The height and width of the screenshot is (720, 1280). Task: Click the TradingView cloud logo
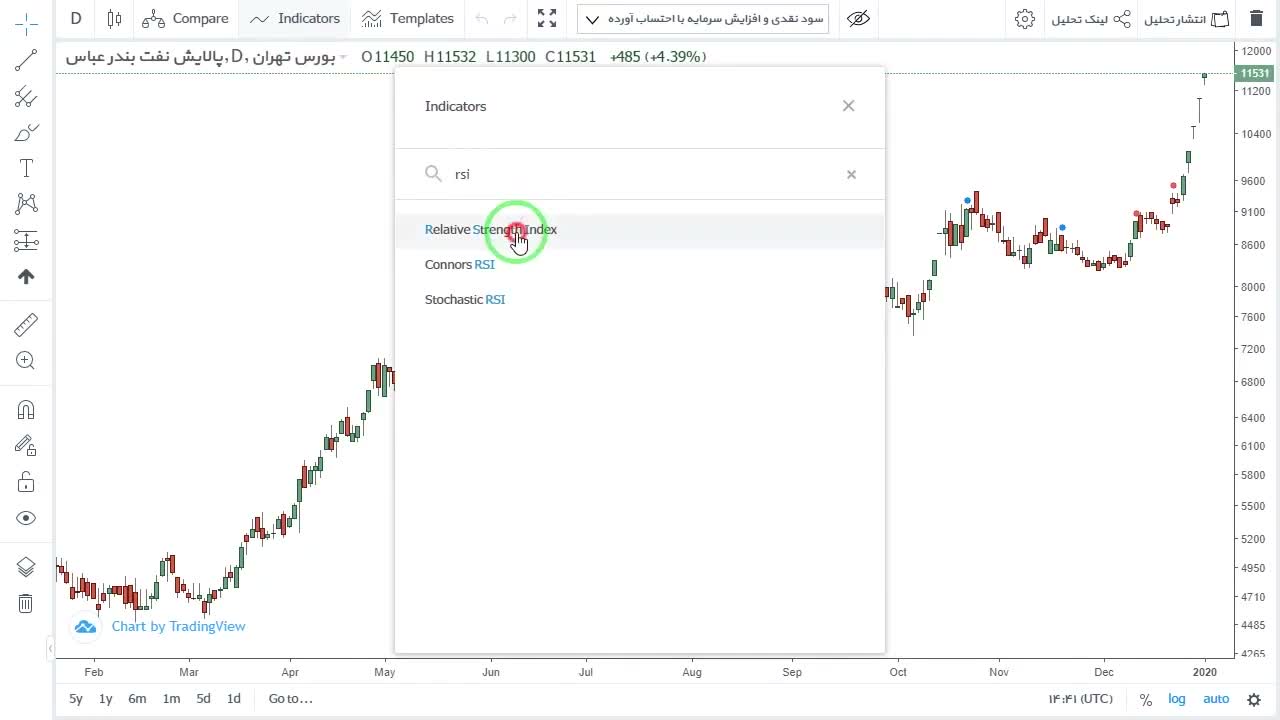tap(86, 627)
